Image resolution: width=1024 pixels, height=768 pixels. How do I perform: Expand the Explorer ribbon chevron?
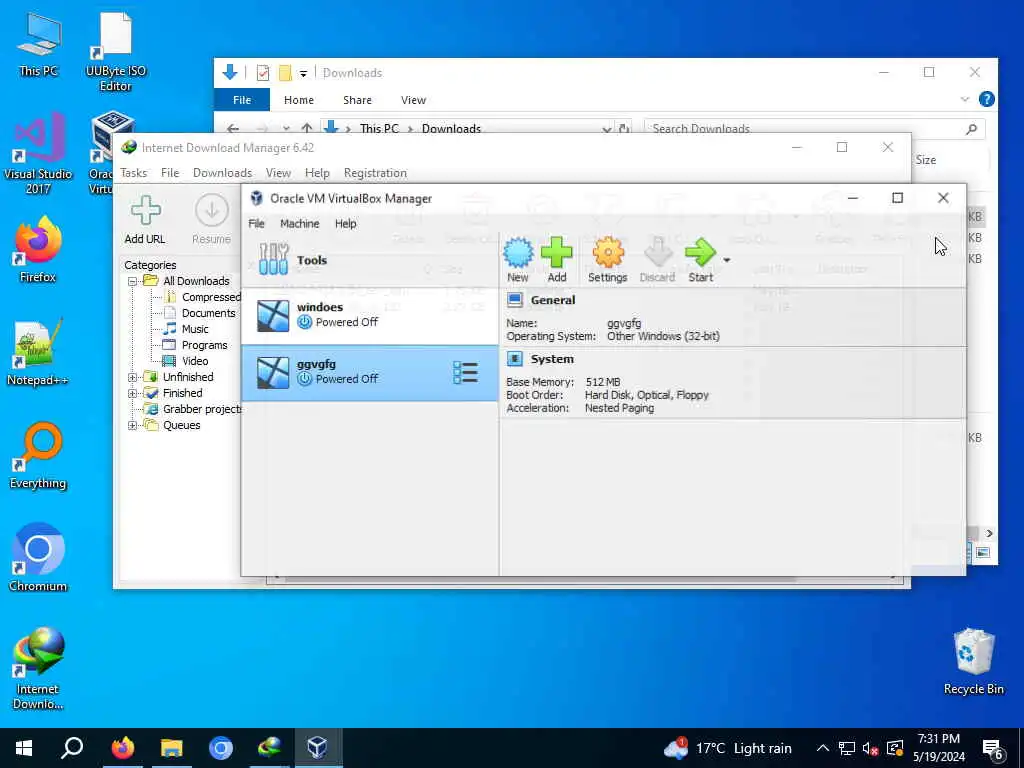coord(965,99)
